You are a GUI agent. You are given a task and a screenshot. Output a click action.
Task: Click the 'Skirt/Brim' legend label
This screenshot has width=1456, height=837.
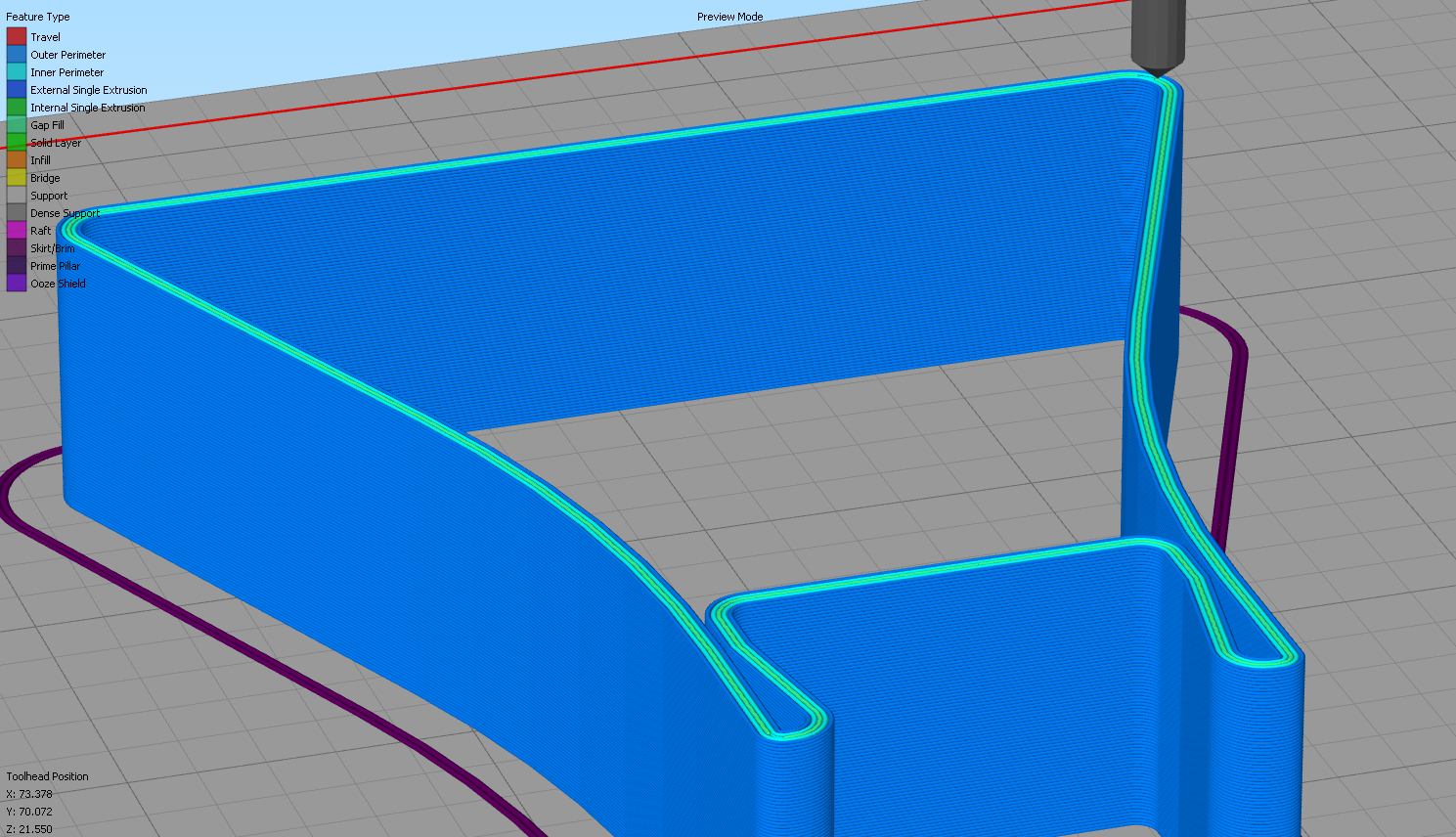click(52, 248)
